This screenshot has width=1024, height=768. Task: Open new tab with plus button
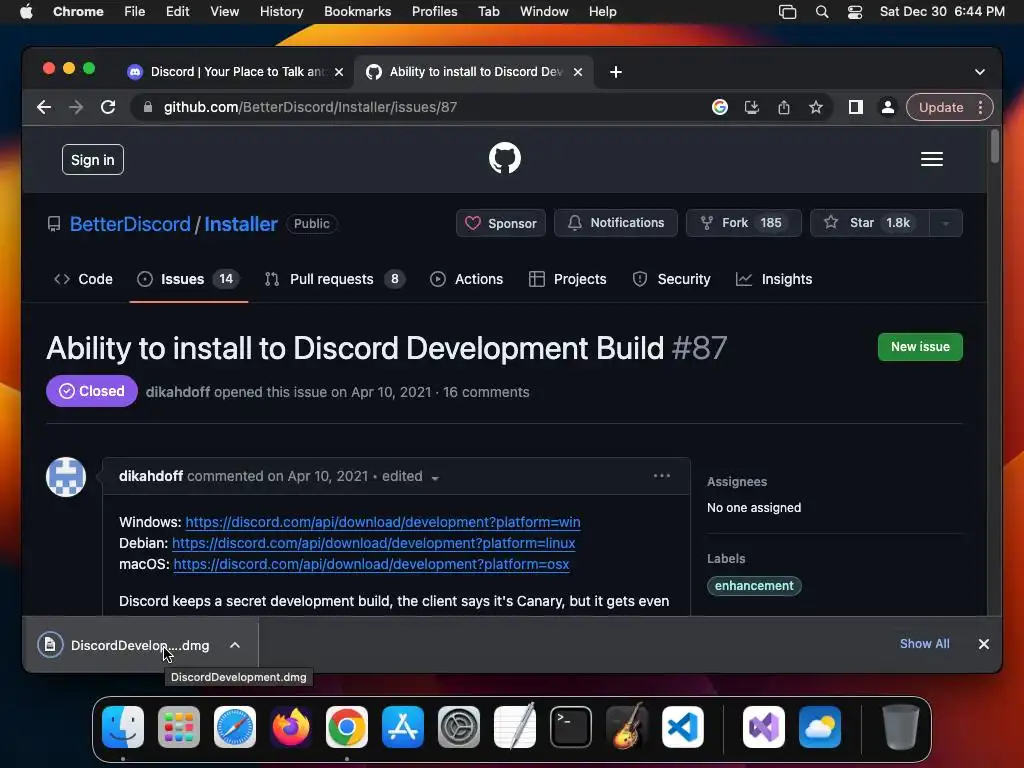(x=615, y=72)
